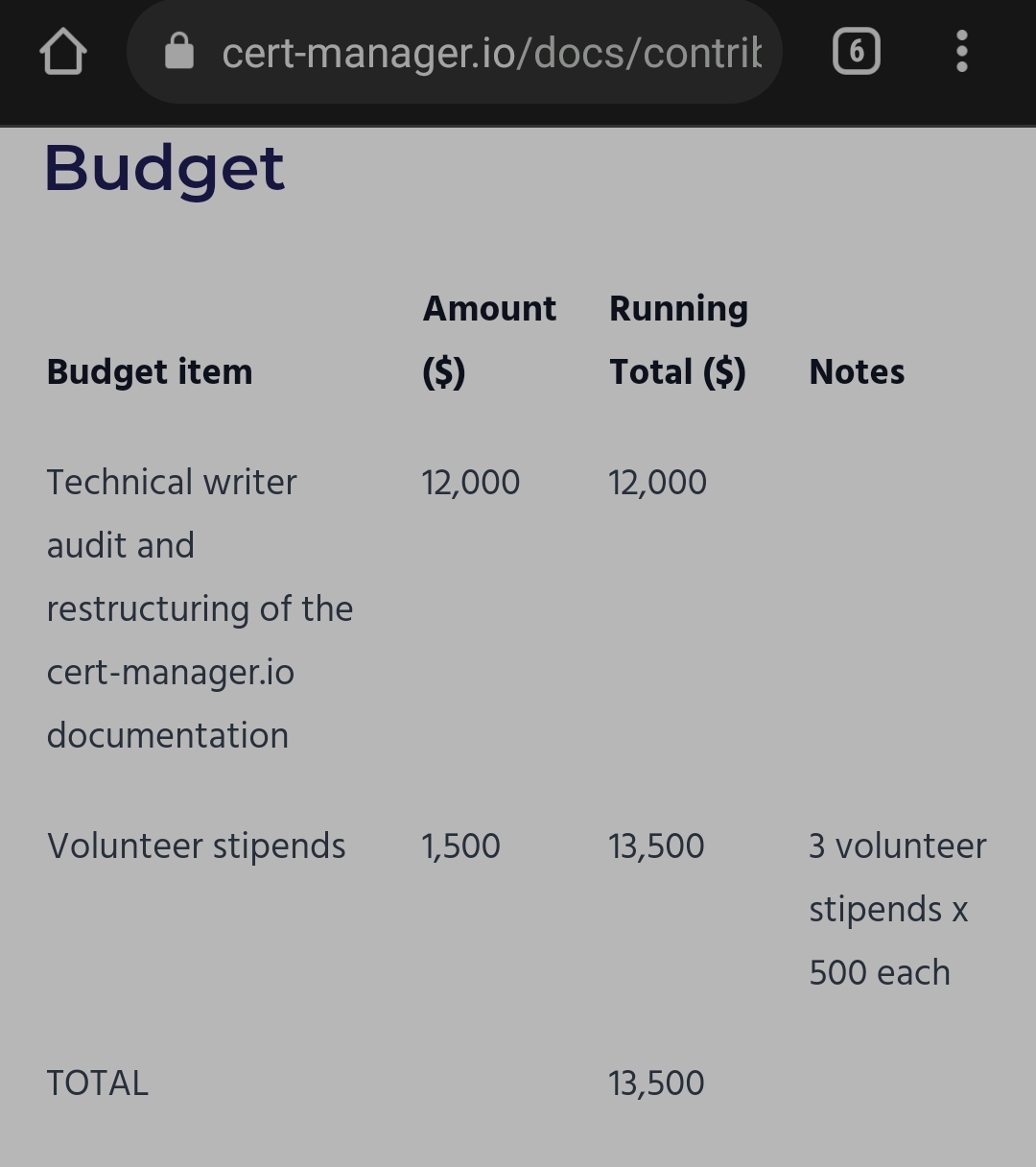Click the Budget item column header
Image resolution: width=1036 pixels, height=1167 pixels.
click(x=150, y=372)
